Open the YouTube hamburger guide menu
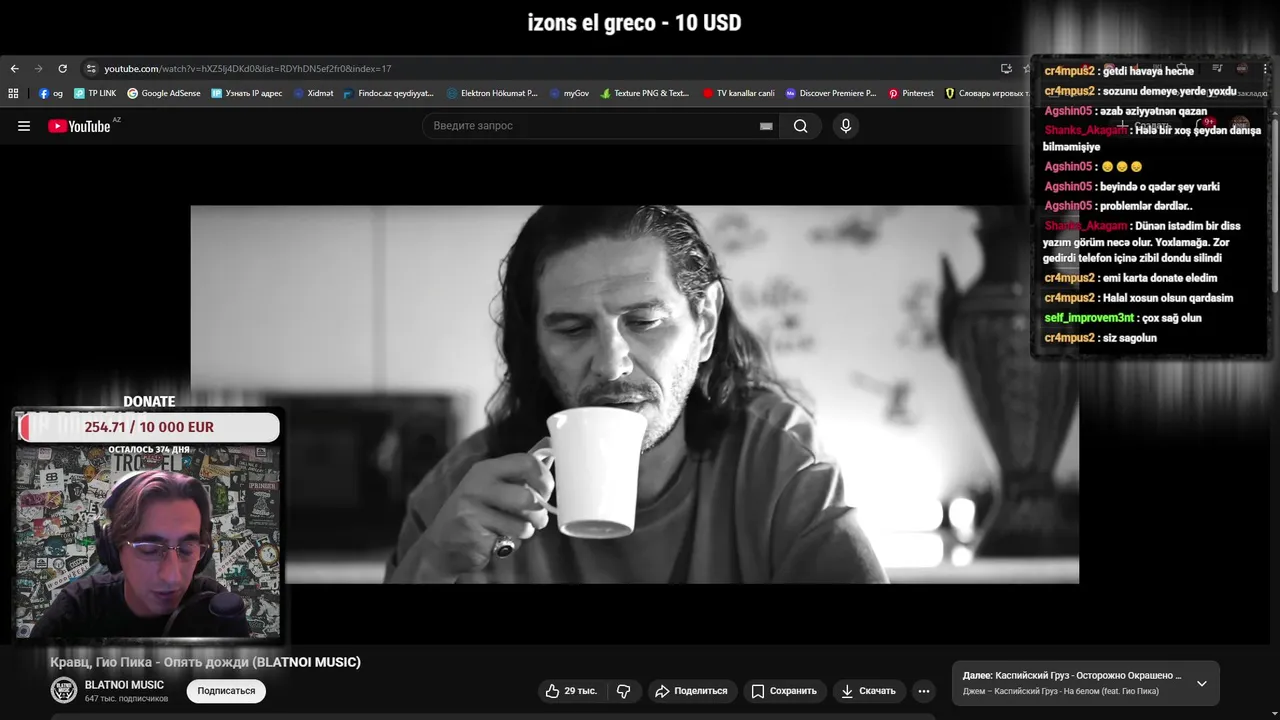 point(24,126)
